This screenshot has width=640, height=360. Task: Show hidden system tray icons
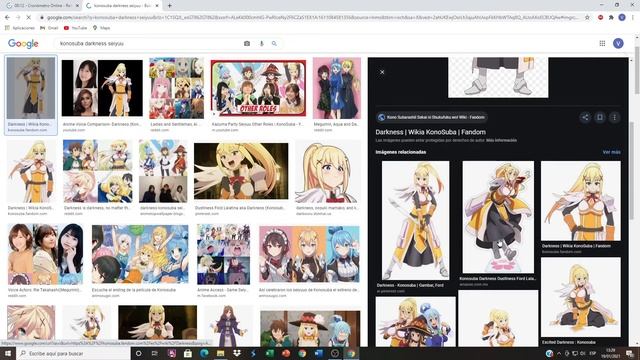coord(559,353)
